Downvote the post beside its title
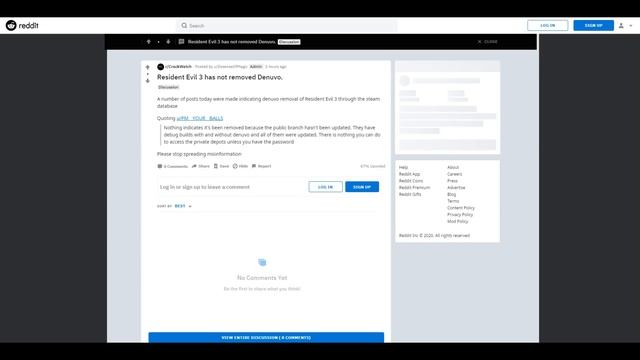 click(x=148, y=80)
